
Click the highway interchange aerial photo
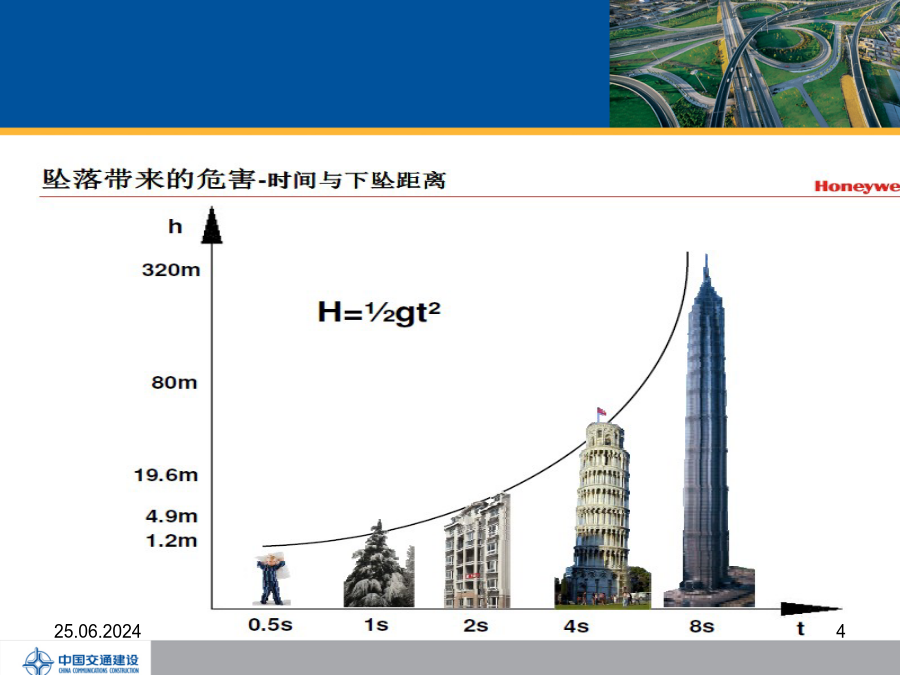(x=755, y=63)
